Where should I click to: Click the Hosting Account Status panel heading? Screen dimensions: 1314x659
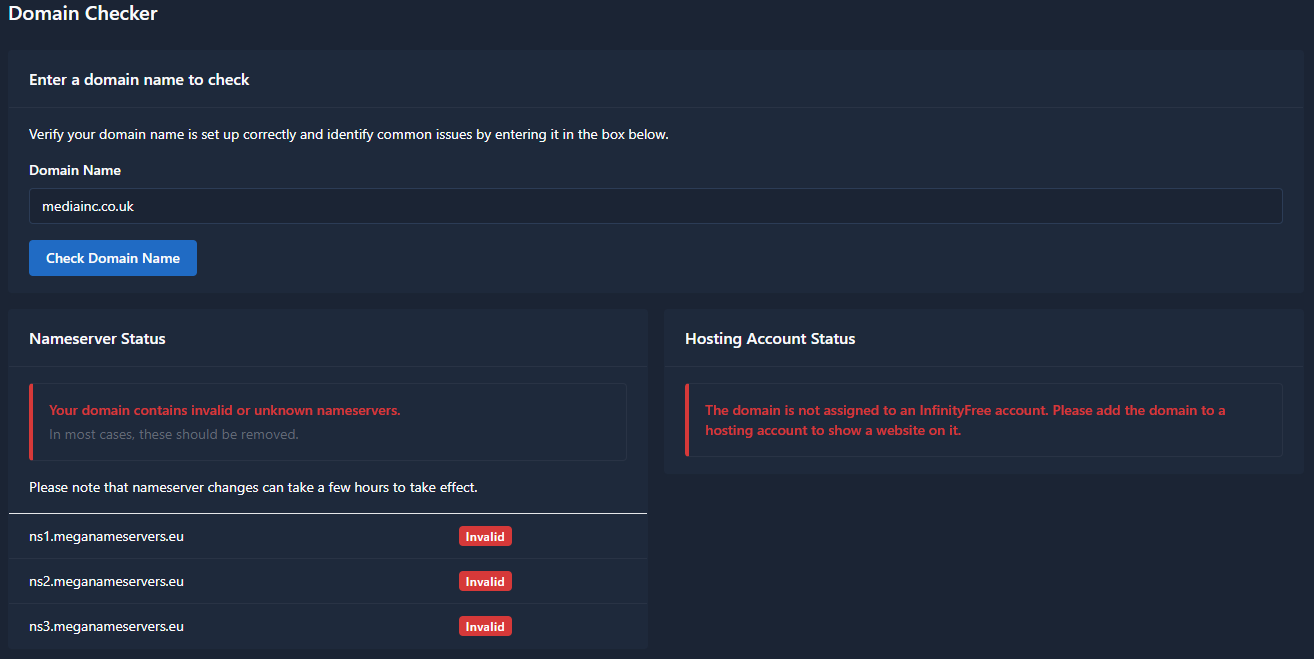coord(770,338)
